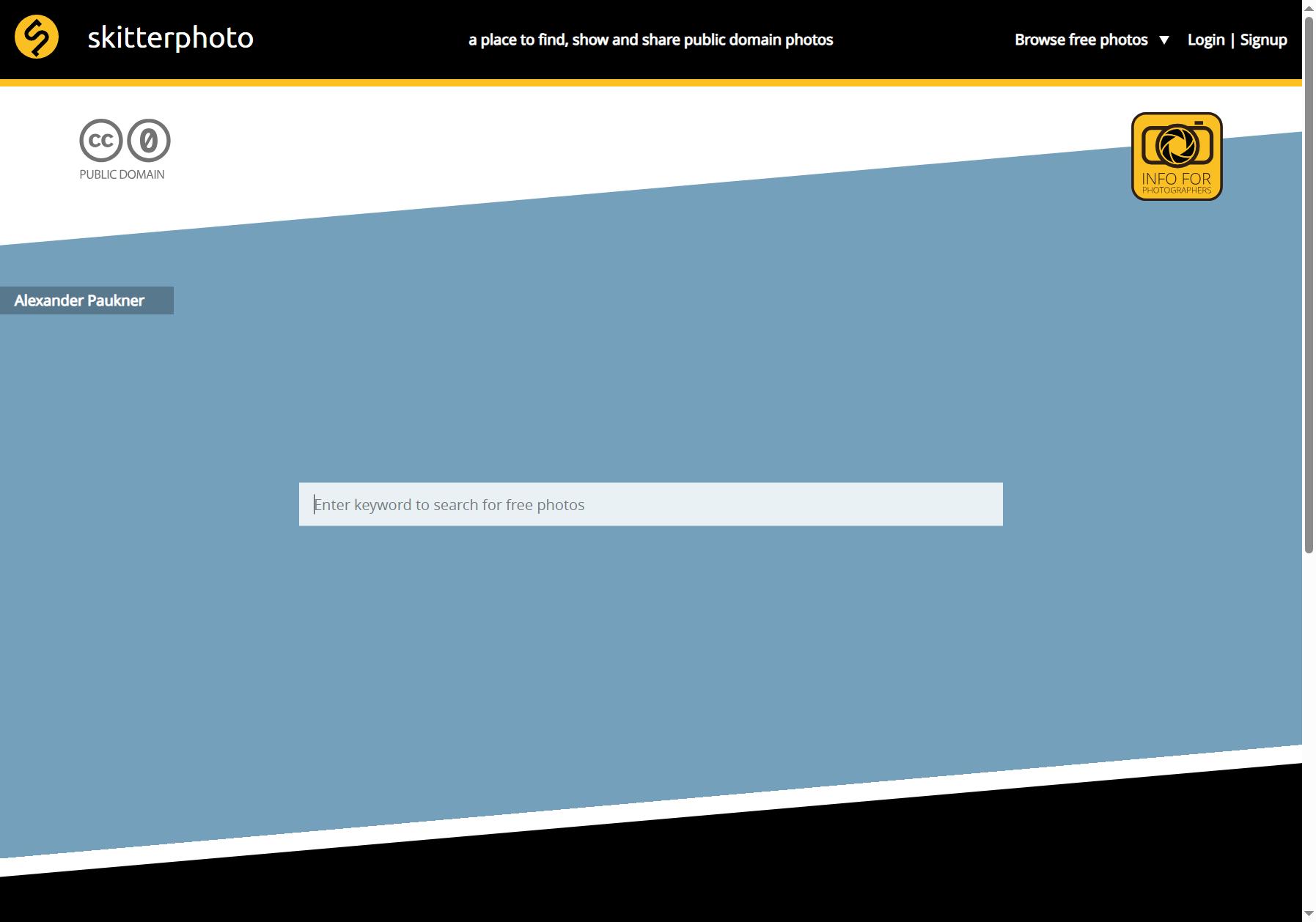Open the Signup link
The height and width of the screenshot is (922, 1316).
(x=1263, y=40)
